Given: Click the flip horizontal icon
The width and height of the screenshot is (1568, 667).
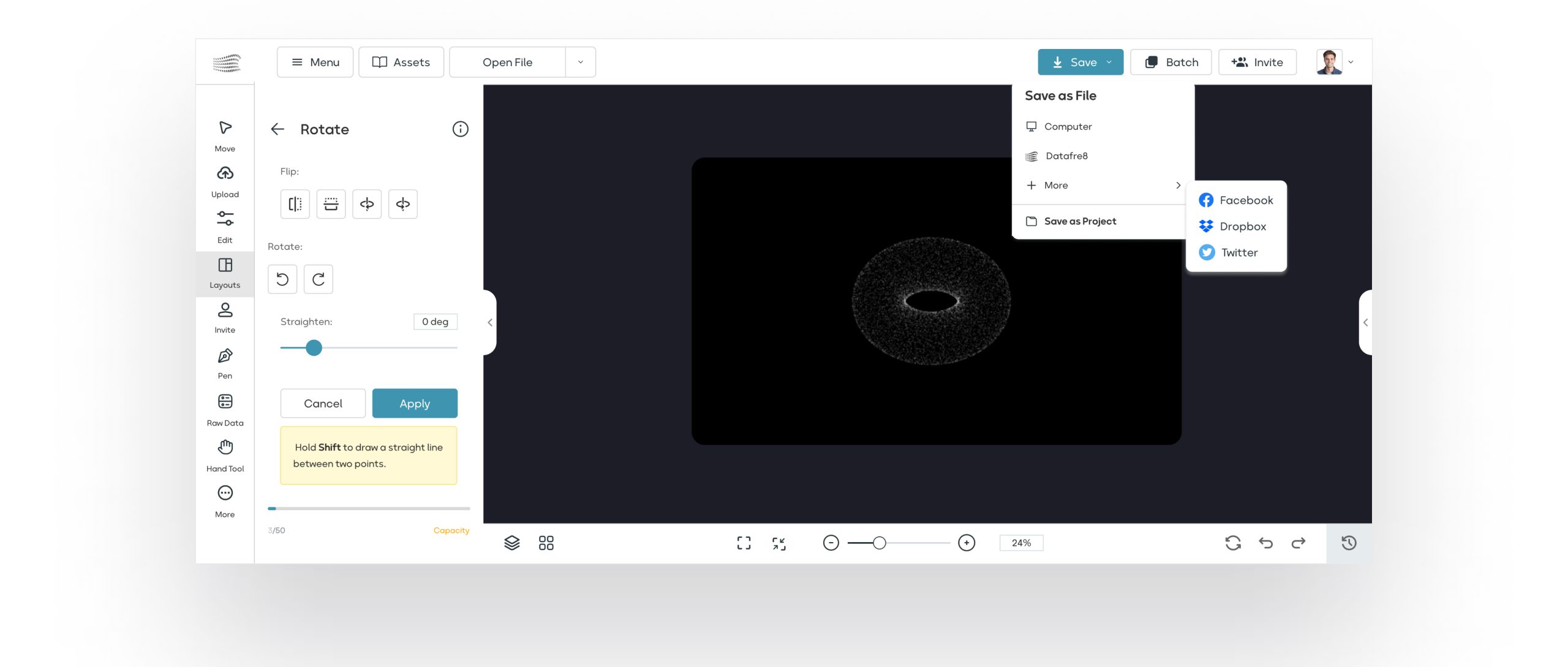Looking at the screenshot, I should point(295,204).
